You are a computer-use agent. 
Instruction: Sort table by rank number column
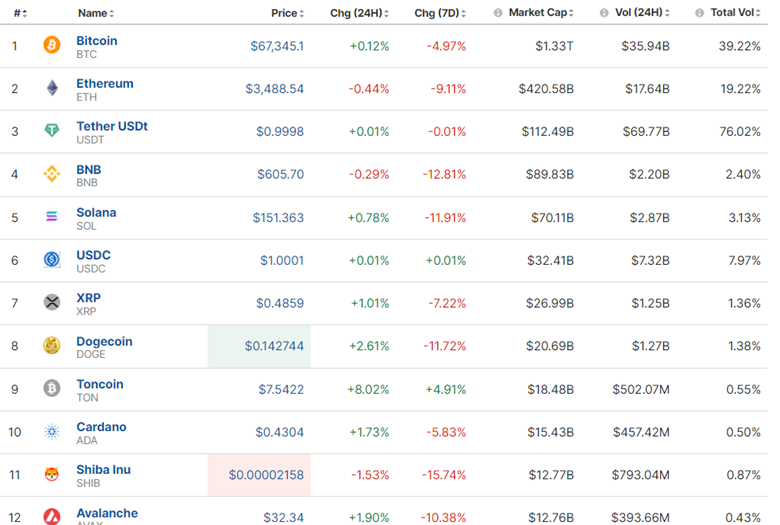[20, 13]
